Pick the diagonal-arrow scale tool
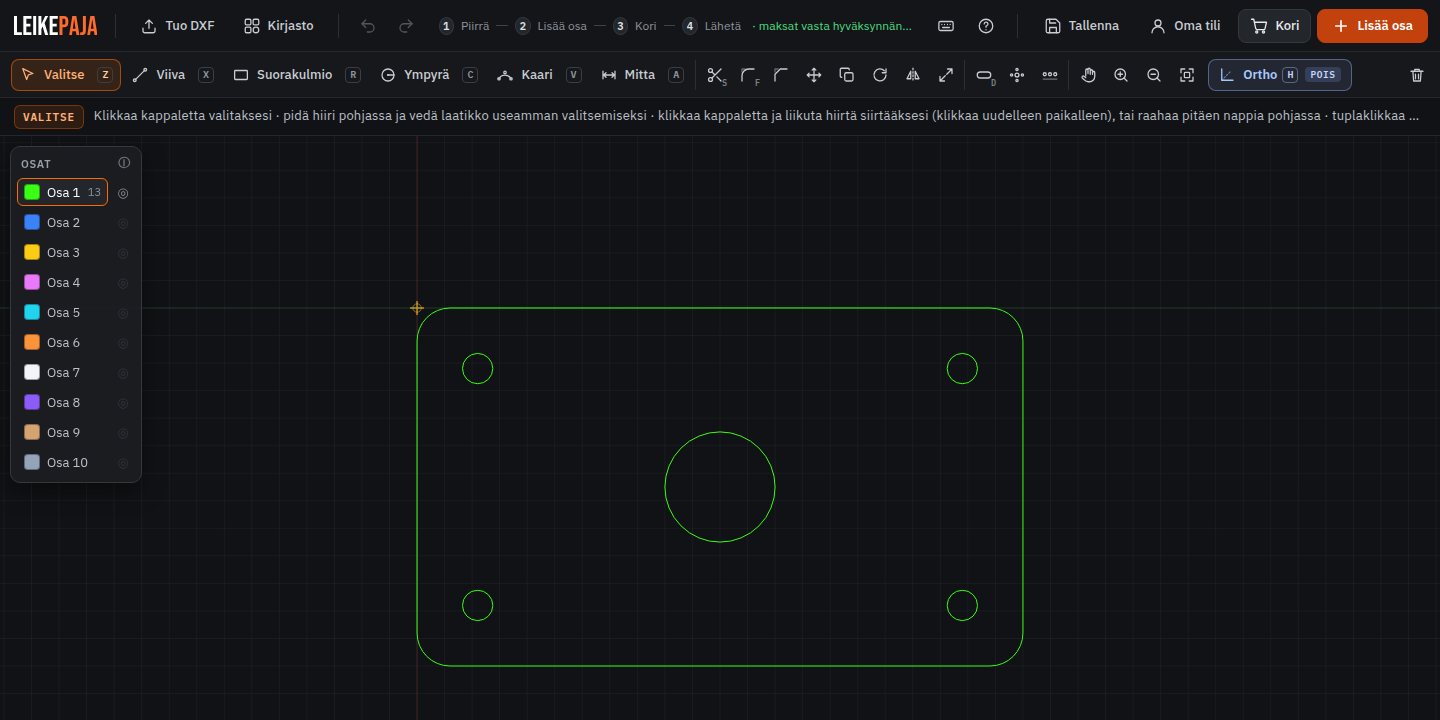The image size is (1440, 720). [x=946, y=75]
